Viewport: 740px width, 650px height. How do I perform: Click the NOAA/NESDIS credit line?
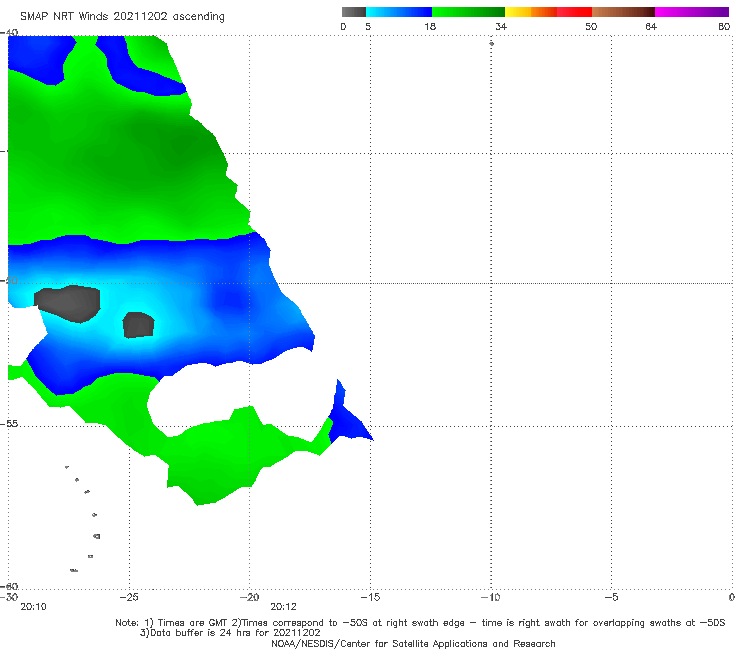point(413,643)
